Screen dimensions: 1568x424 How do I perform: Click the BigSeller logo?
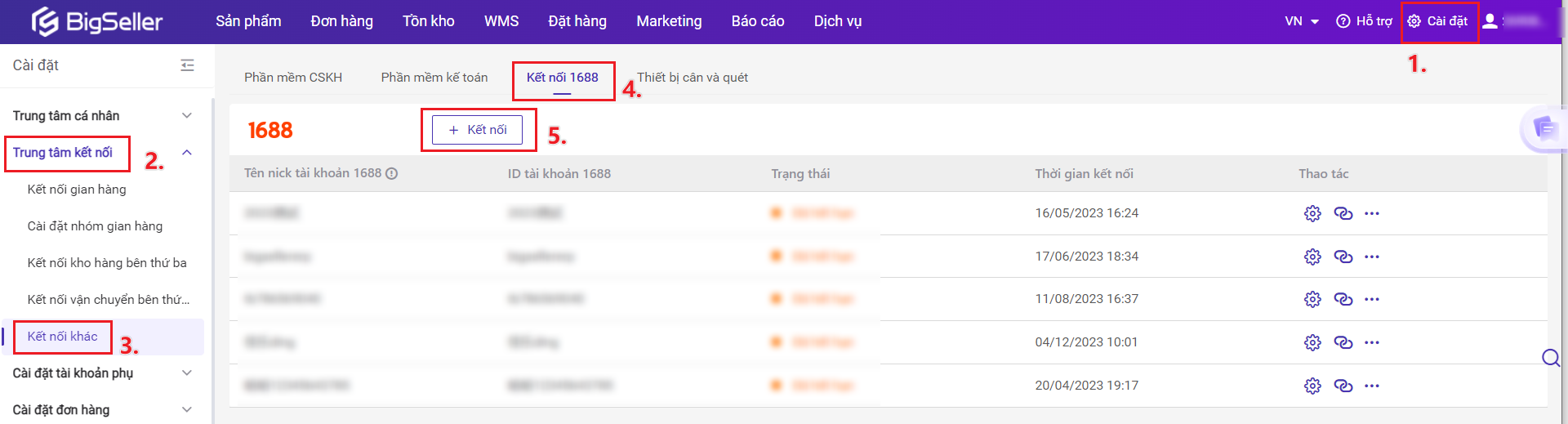[x=97, y=22]
